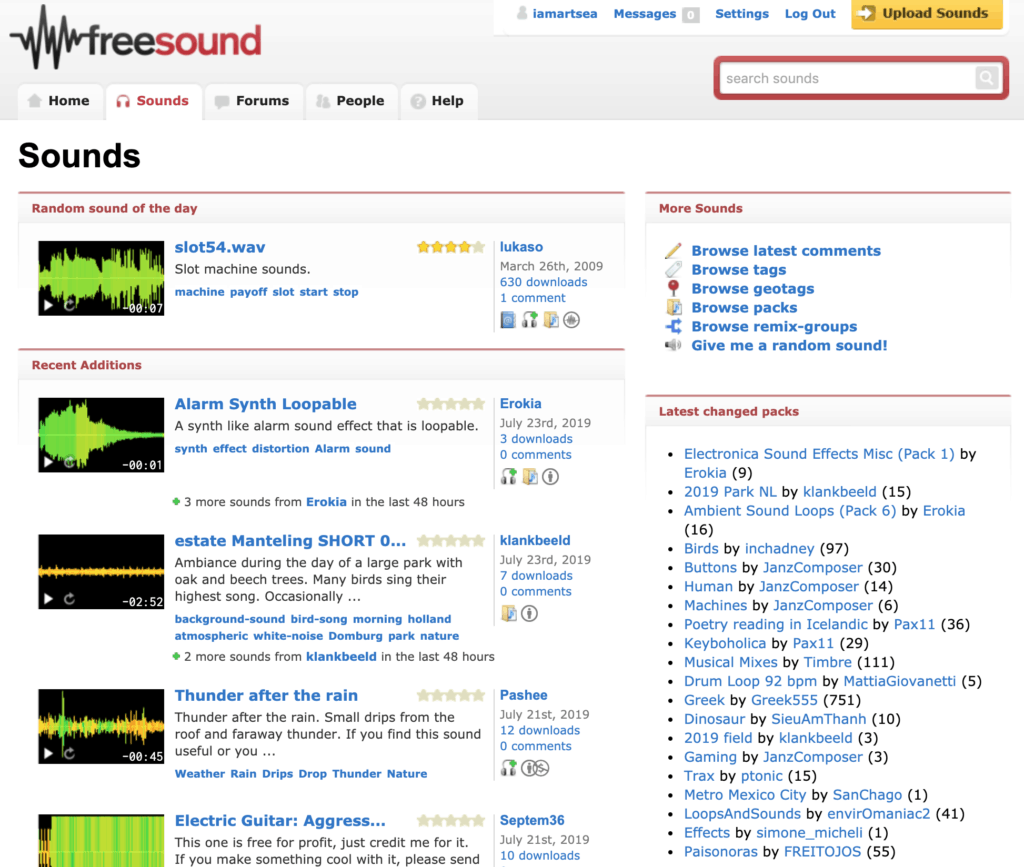Click the map pin icon beside Browse geotags

(673, 288)
